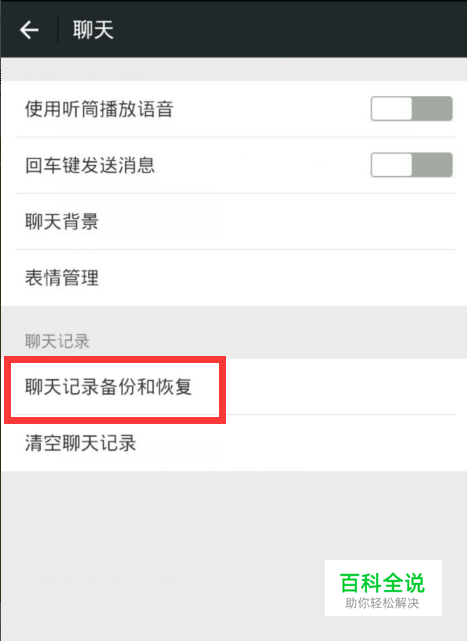
Task: Click the 助你轻松解决 tagline text
Action: (382, 603)
